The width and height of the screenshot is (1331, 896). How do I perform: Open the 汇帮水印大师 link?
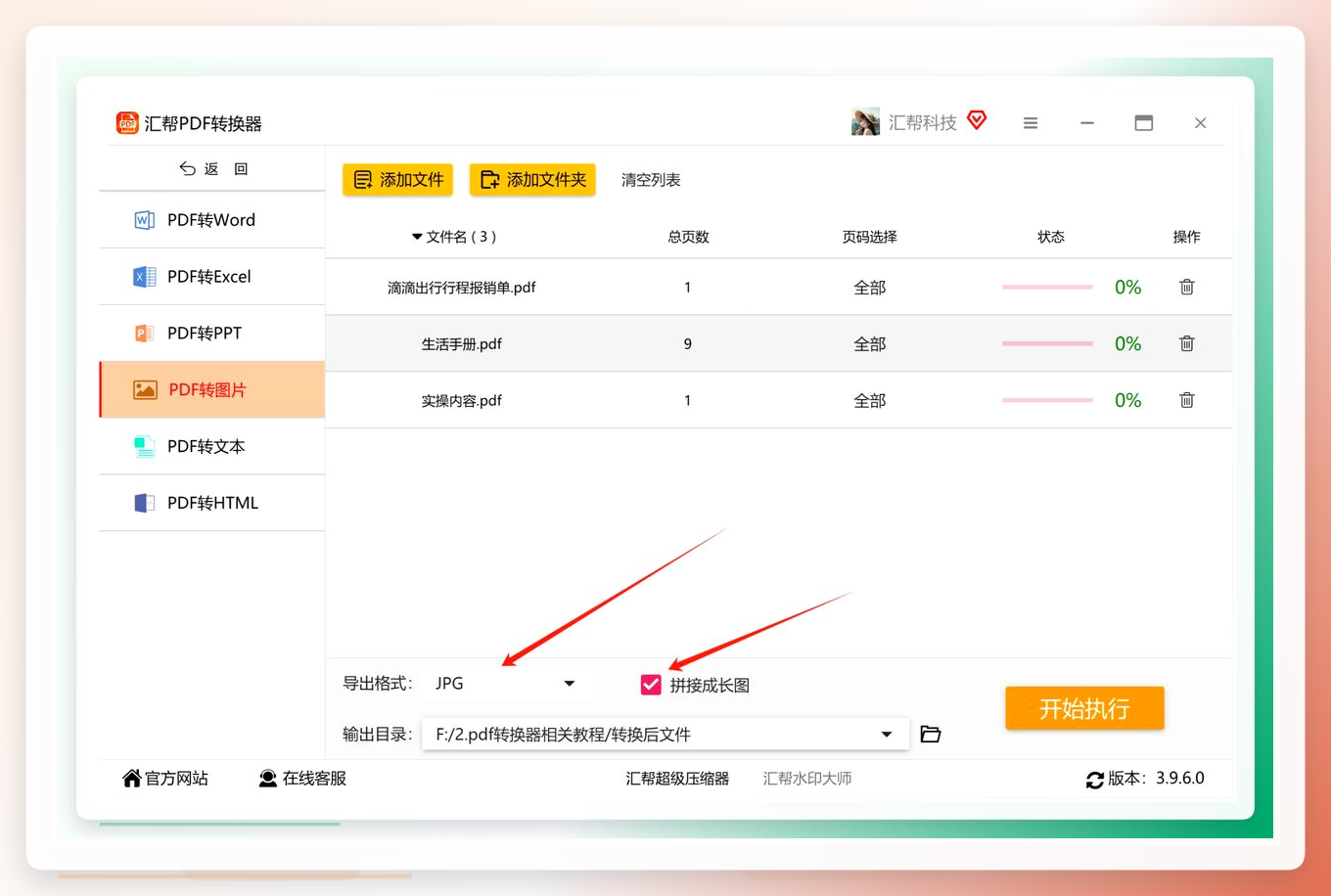tap(806, 779)
